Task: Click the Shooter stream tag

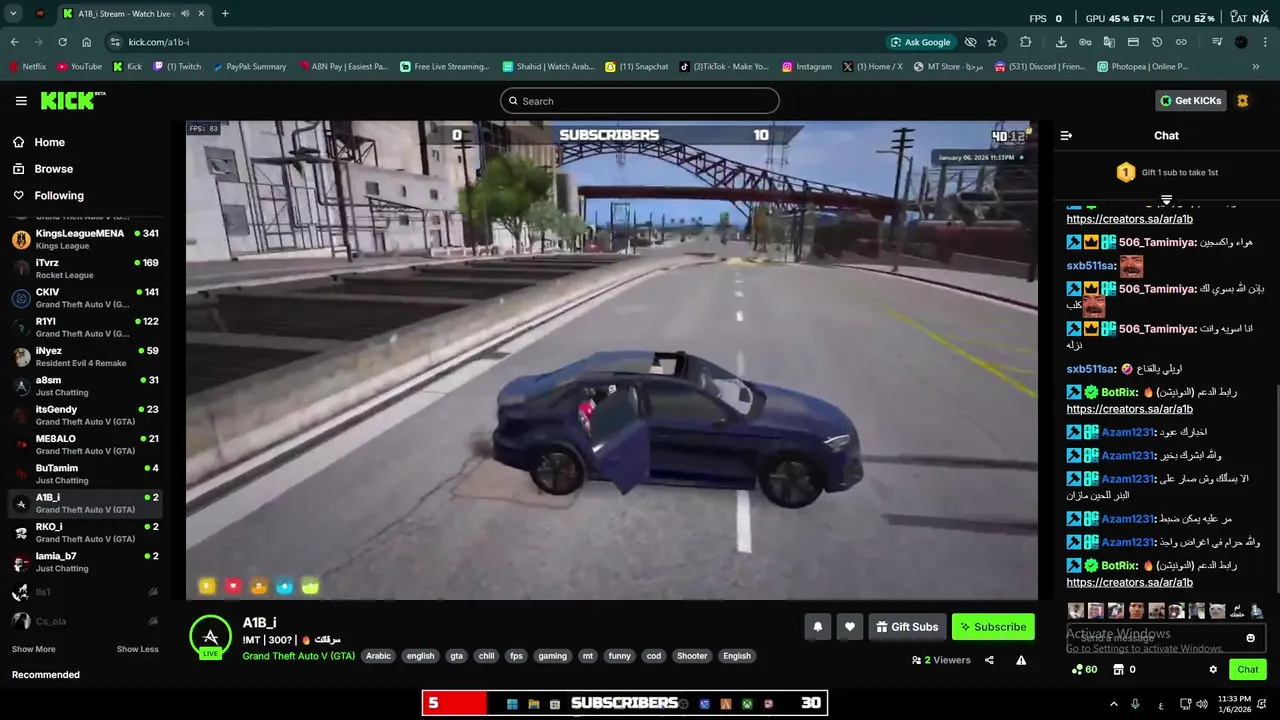Action: click(x=692, y=656)
